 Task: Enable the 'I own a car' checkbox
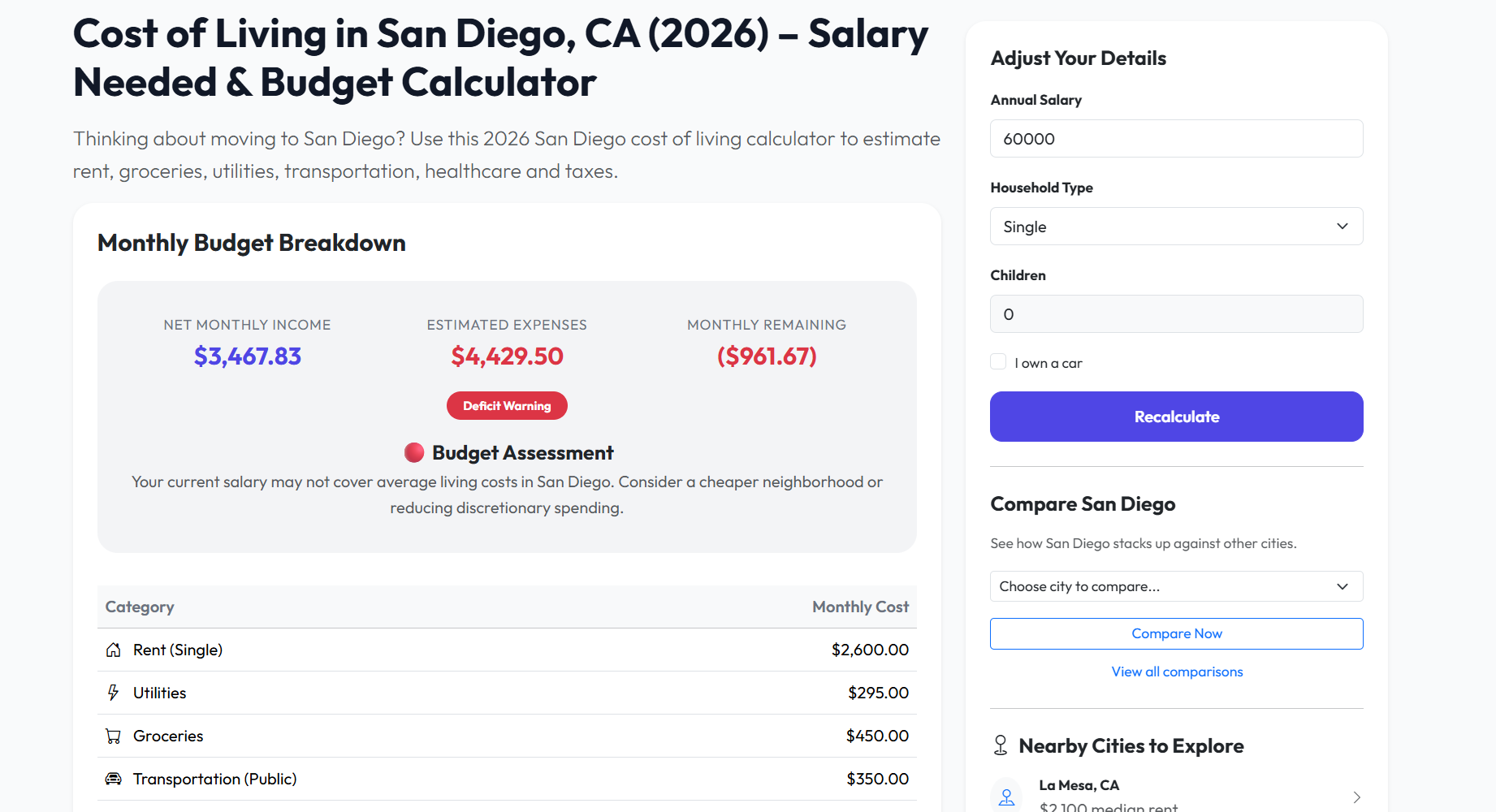pyautogui.click(x=998, y=361)
